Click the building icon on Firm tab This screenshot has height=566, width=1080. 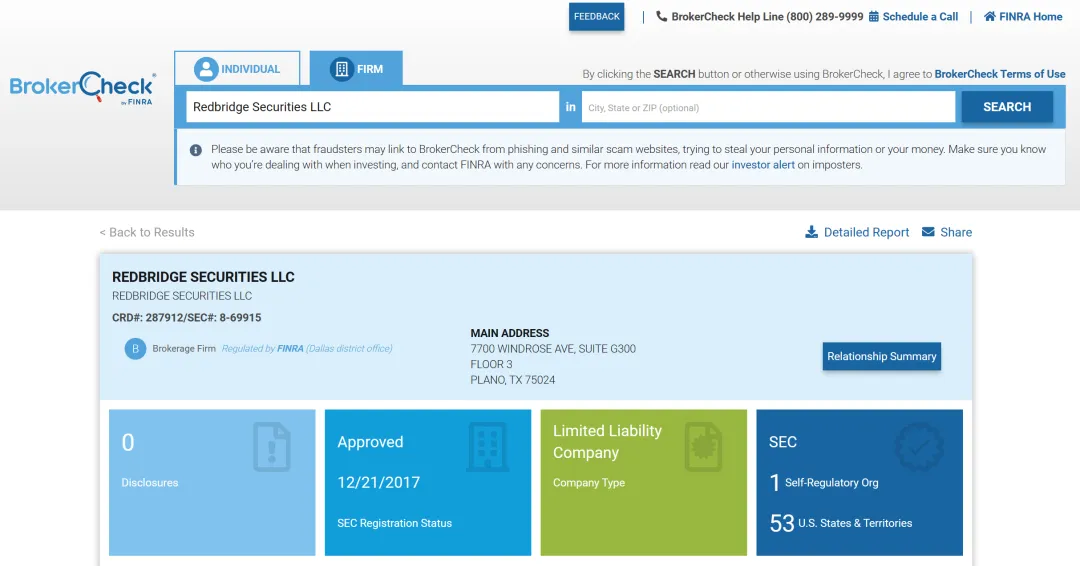tap(342, 69)
